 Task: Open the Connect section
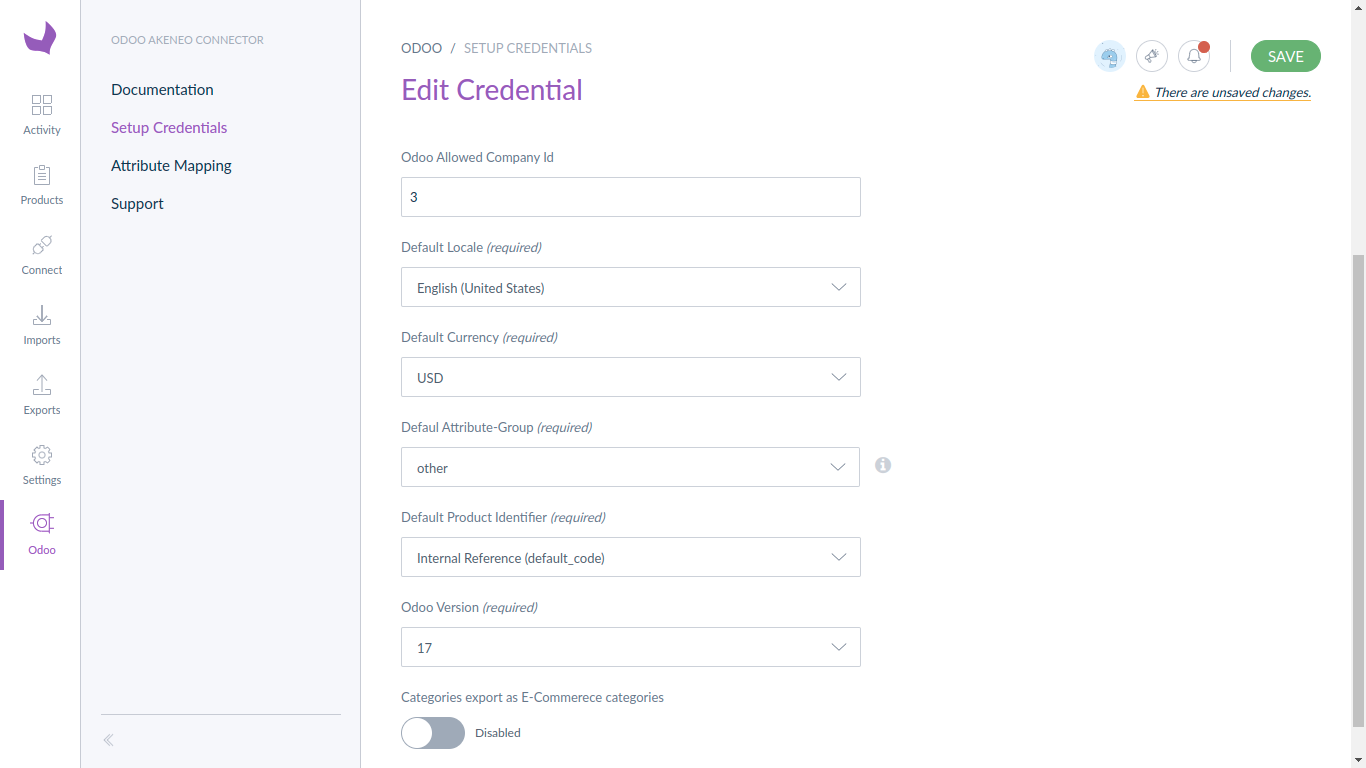41,254
